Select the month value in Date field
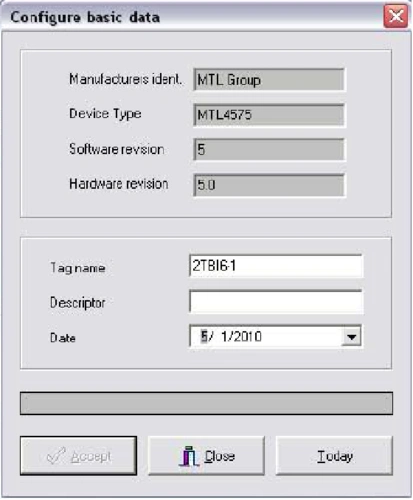The width and height of the screenshot is (413, 500). pyautogui.click(x=204, y=336)
